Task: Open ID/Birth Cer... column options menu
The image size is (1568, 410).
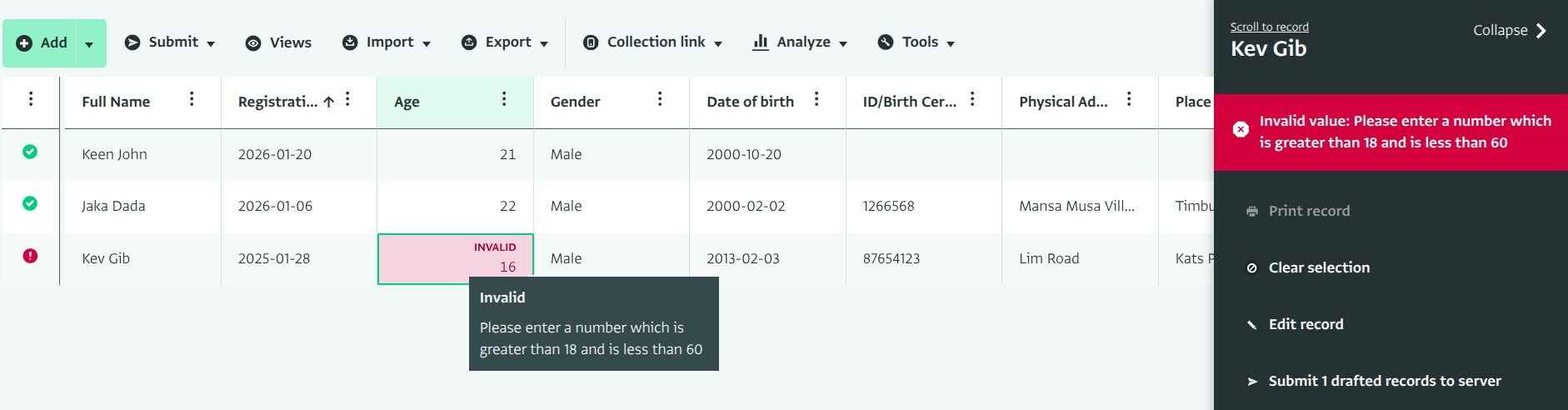Action: click(972, 99)
